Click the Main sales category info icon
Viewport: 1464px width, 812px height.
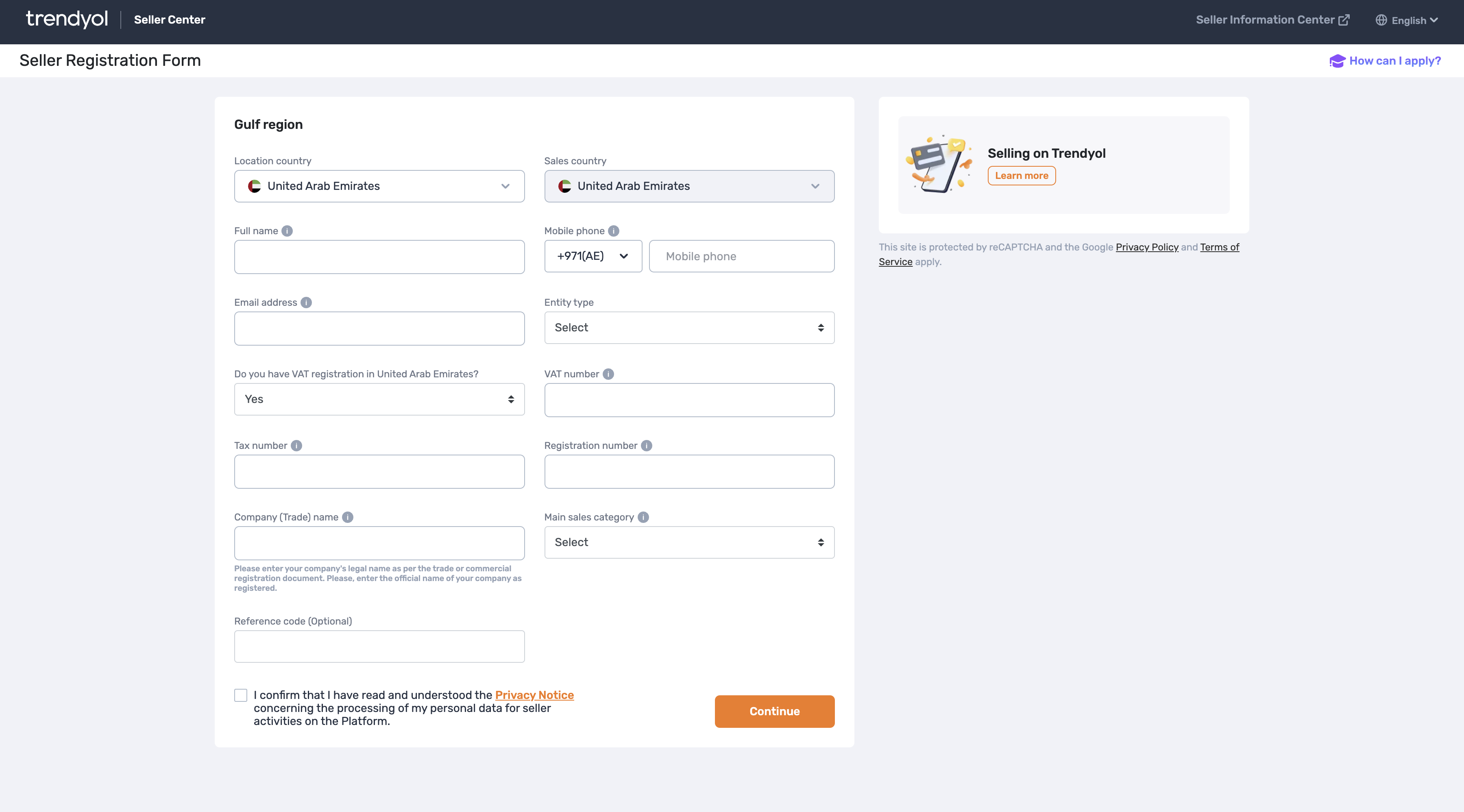pos(643,517)
